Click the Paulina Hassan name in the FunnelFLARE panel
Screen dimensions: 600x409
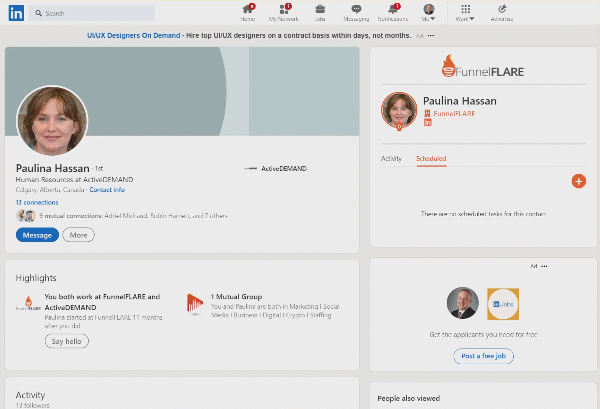460,101
